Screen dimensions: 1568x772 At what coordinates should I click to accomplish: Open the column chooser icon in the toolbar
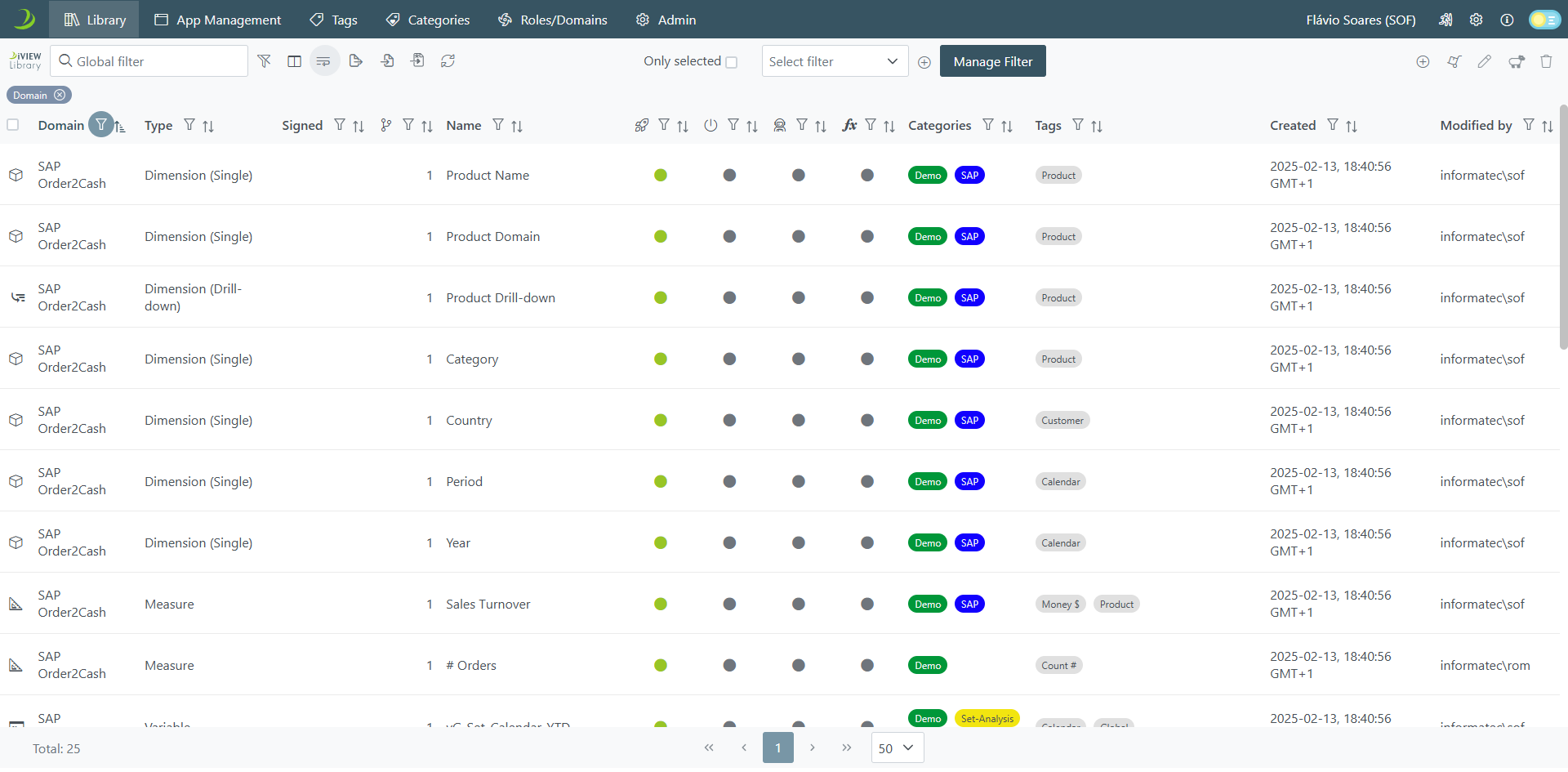[x=294, y=61]
